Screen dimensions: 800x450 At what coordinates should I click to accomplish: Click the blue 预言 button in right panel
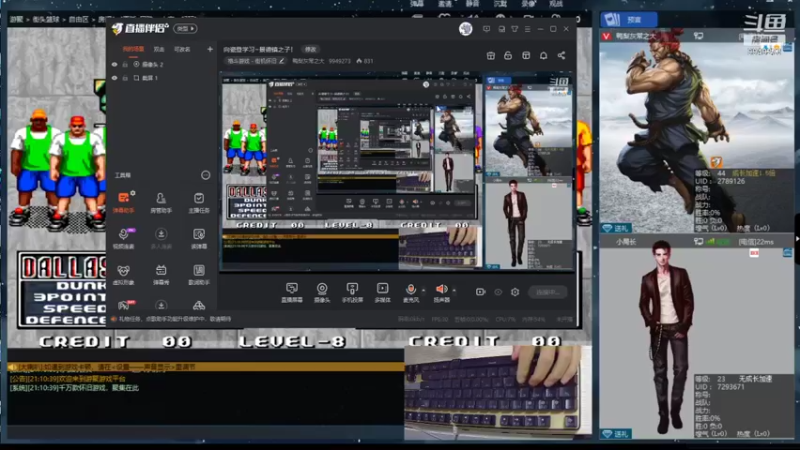click(629, 20)
